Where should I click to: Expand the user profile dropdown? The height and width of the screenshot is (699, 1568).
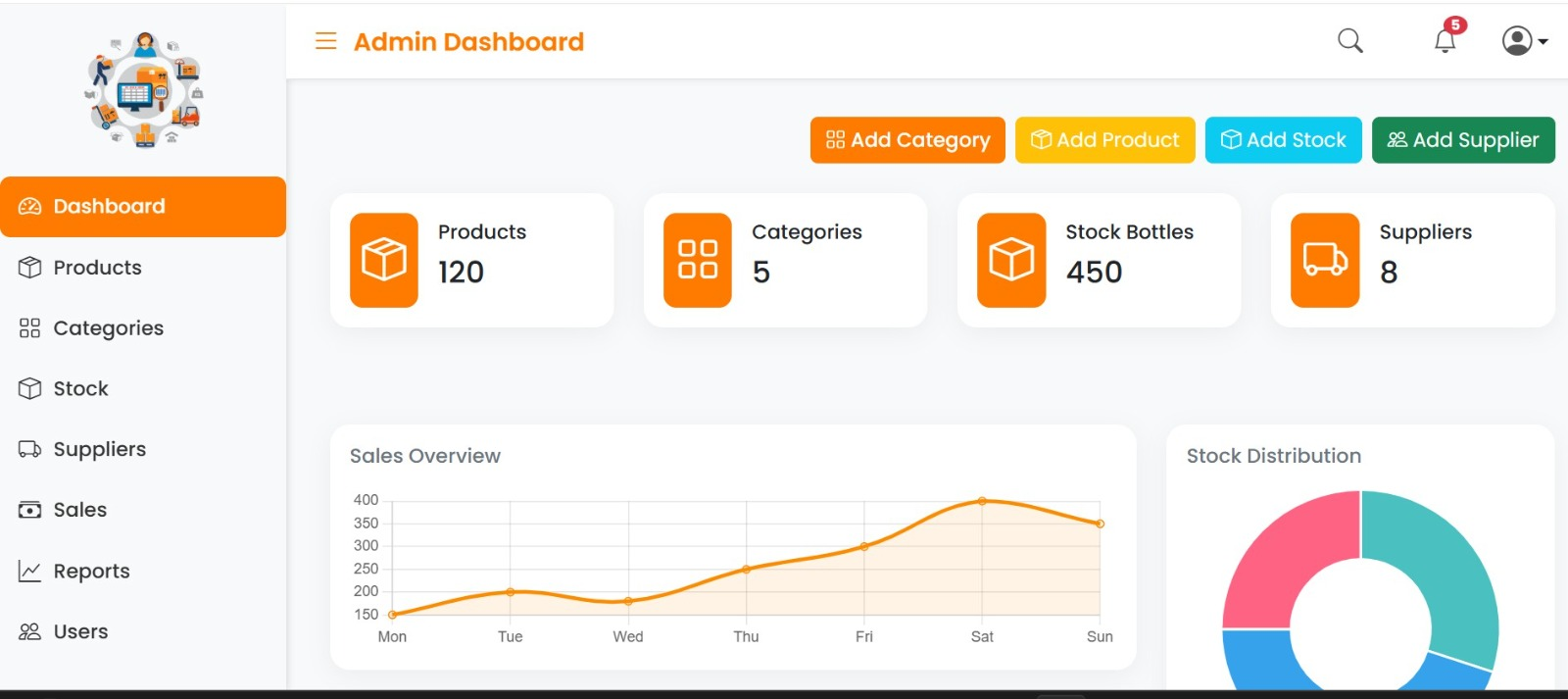(1524, 41)
